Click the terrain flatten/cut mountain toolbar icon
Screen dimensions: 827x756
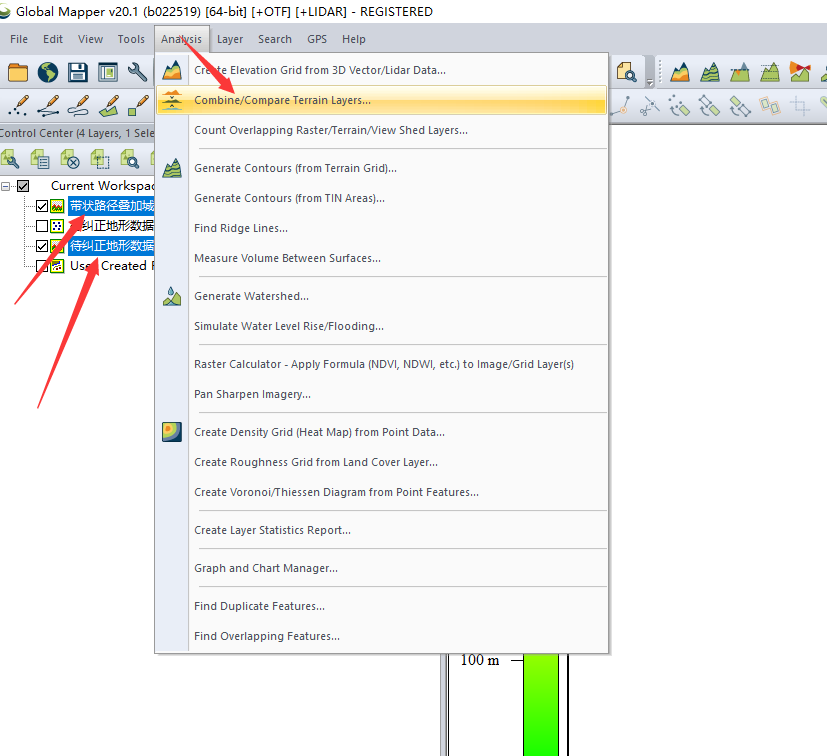coord(740,72)
